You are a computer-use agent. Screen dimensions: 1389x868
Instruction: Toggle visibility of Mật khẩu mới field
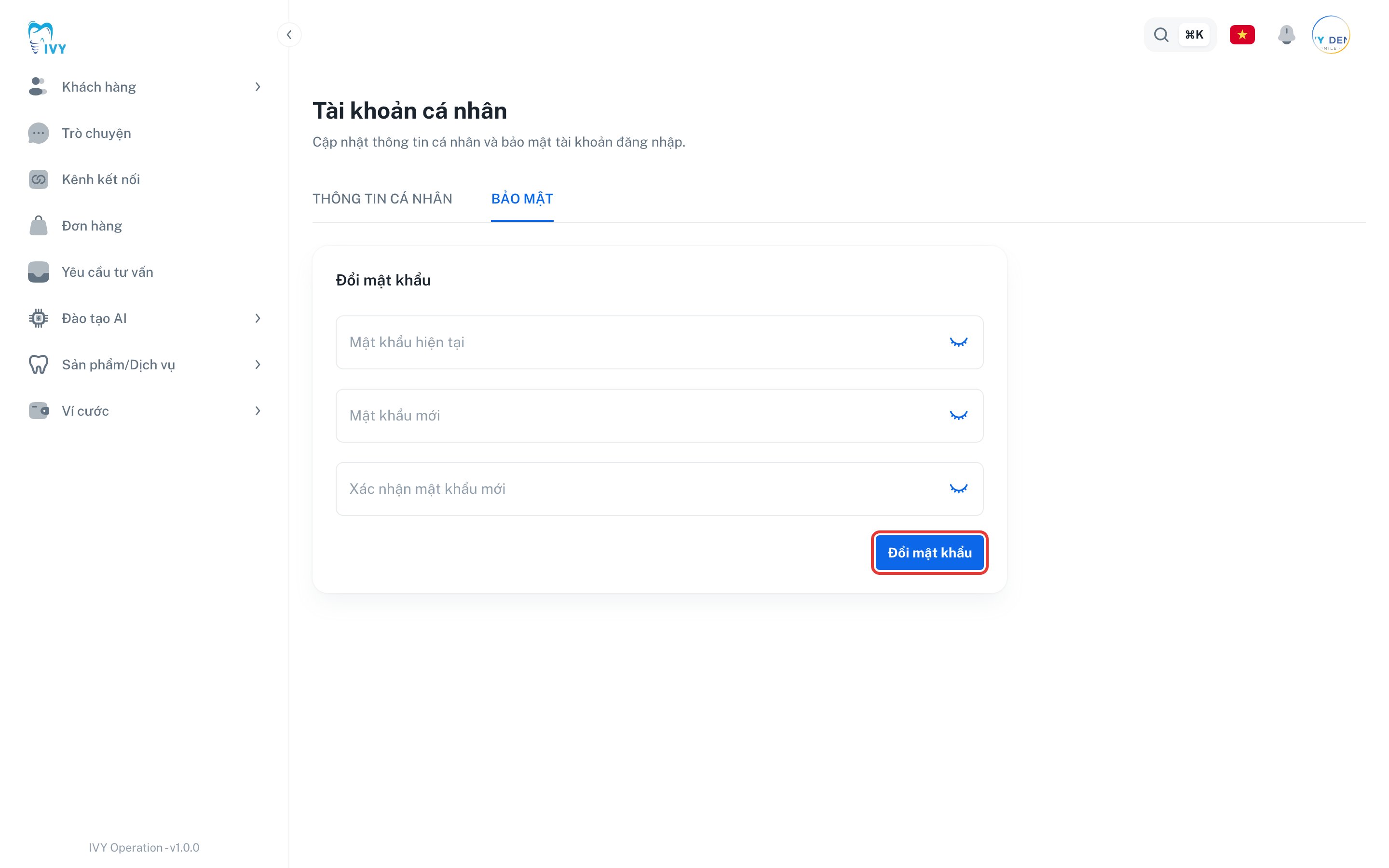[958, 416]
